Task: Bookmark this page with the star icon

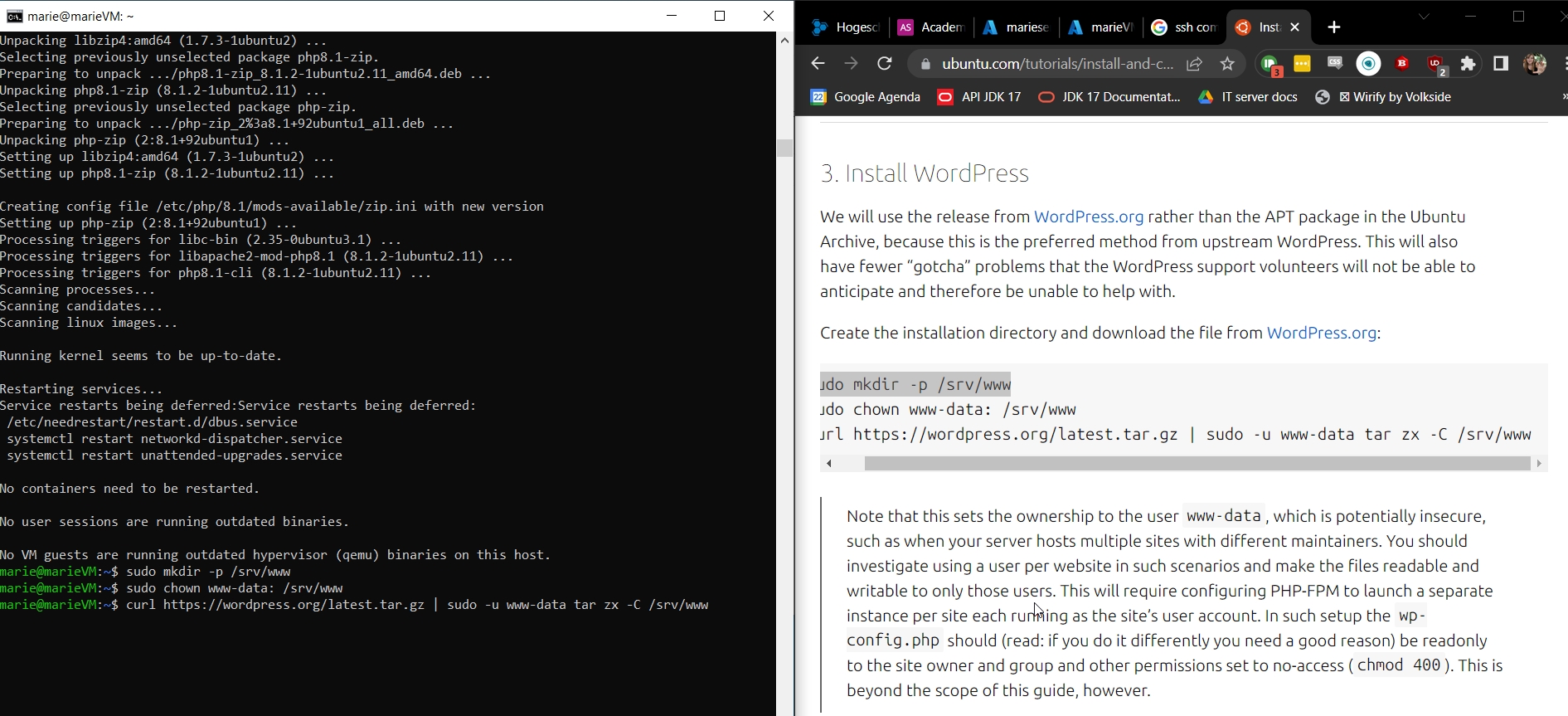Action: point(1227,64)
